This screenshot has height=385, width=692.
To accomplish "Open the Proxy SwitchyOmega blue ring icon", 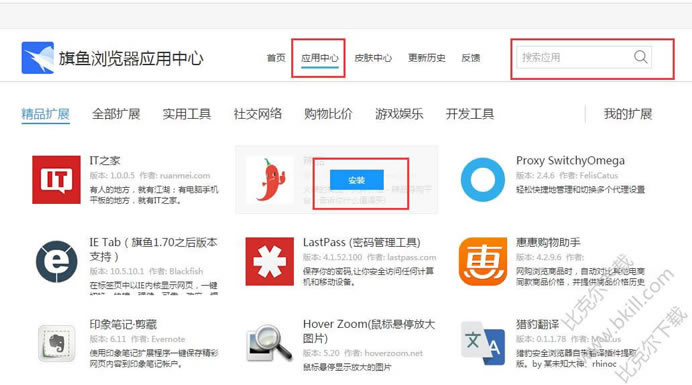I will 482,180.
